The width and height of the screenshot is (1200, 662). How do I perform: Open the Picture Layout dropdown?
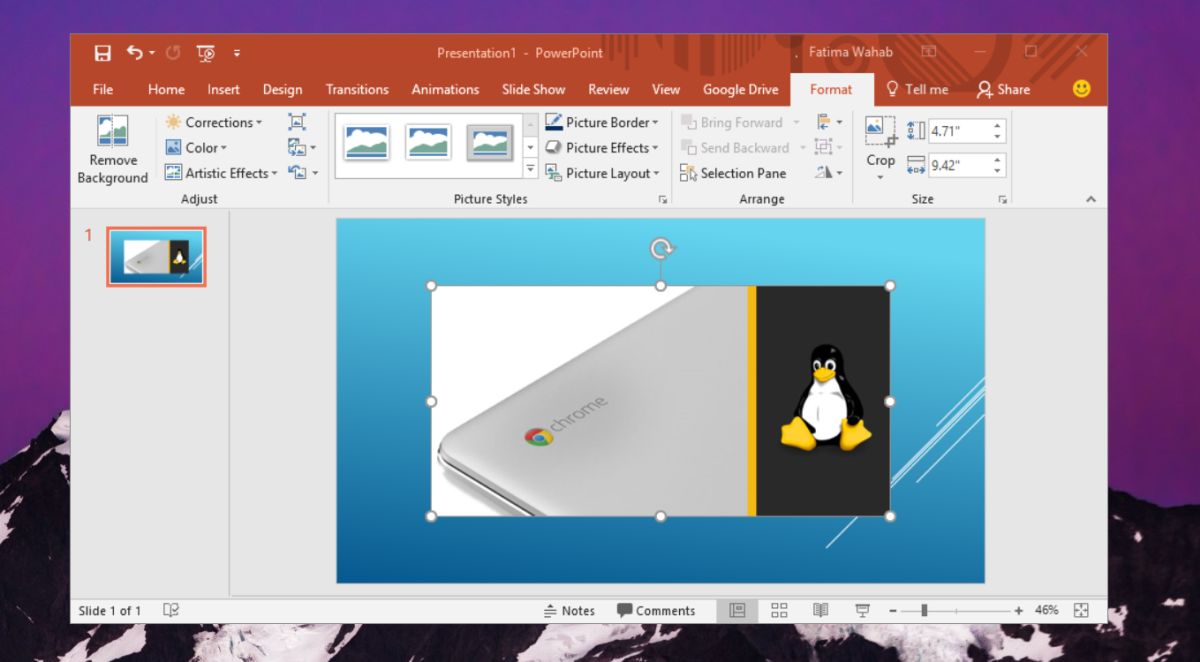[602, 173]
